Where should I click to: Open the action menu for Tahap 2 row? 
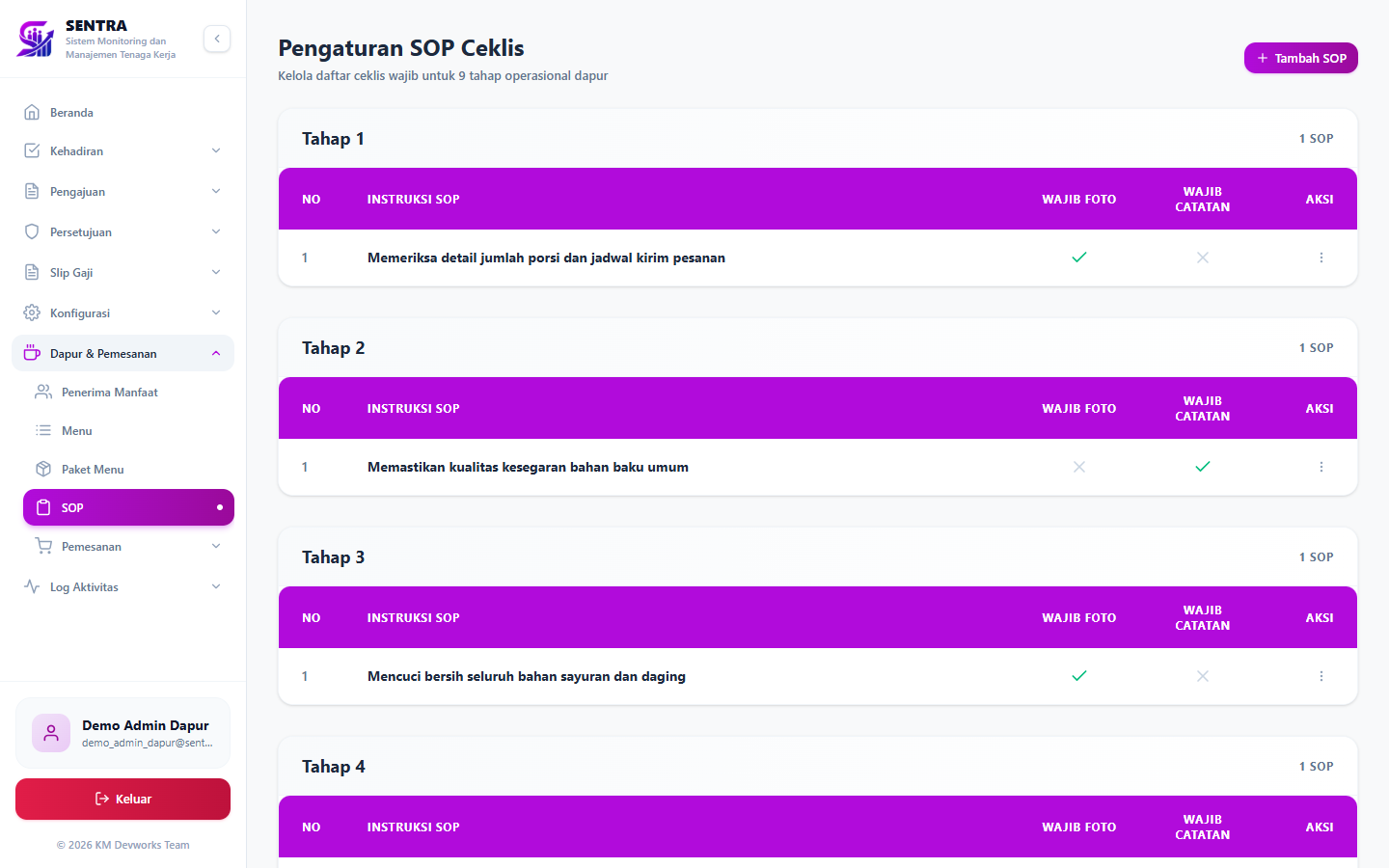(1321, 467)
